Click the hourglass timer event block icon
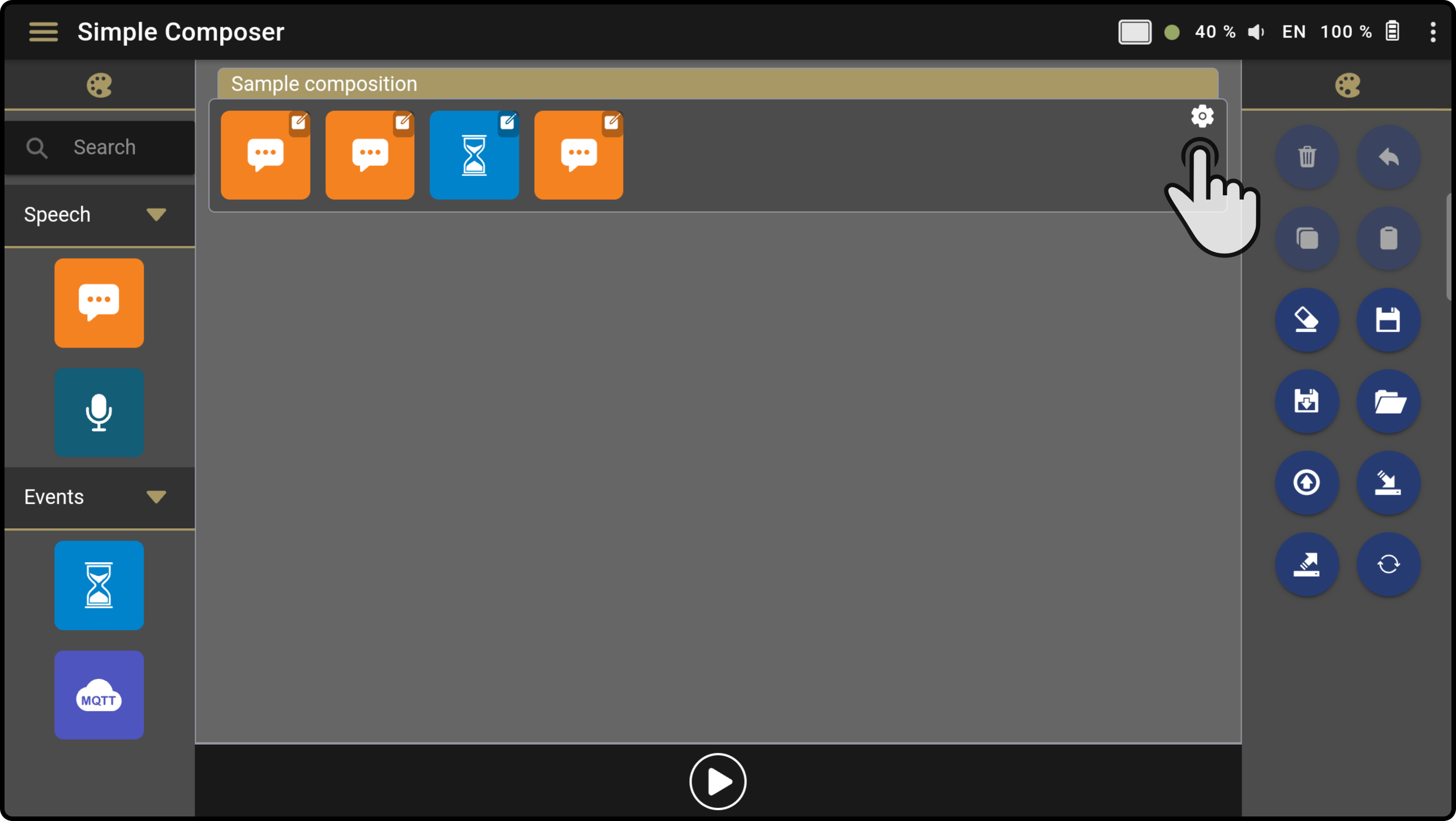The width and height of the screenshot is (1456, 821). (99, 585)
